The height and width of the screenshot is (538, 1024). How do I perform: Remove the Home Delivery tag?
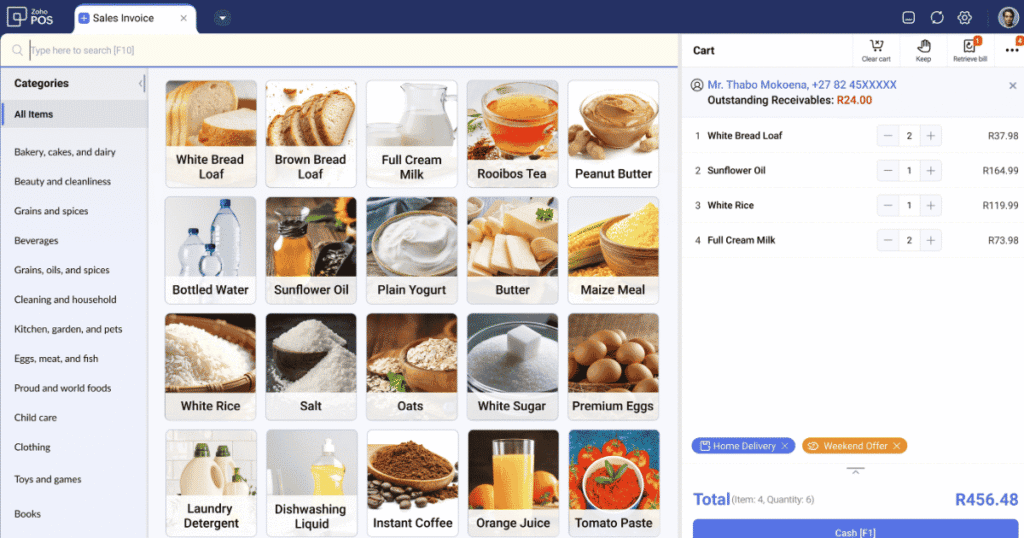(x=785, y=446)
